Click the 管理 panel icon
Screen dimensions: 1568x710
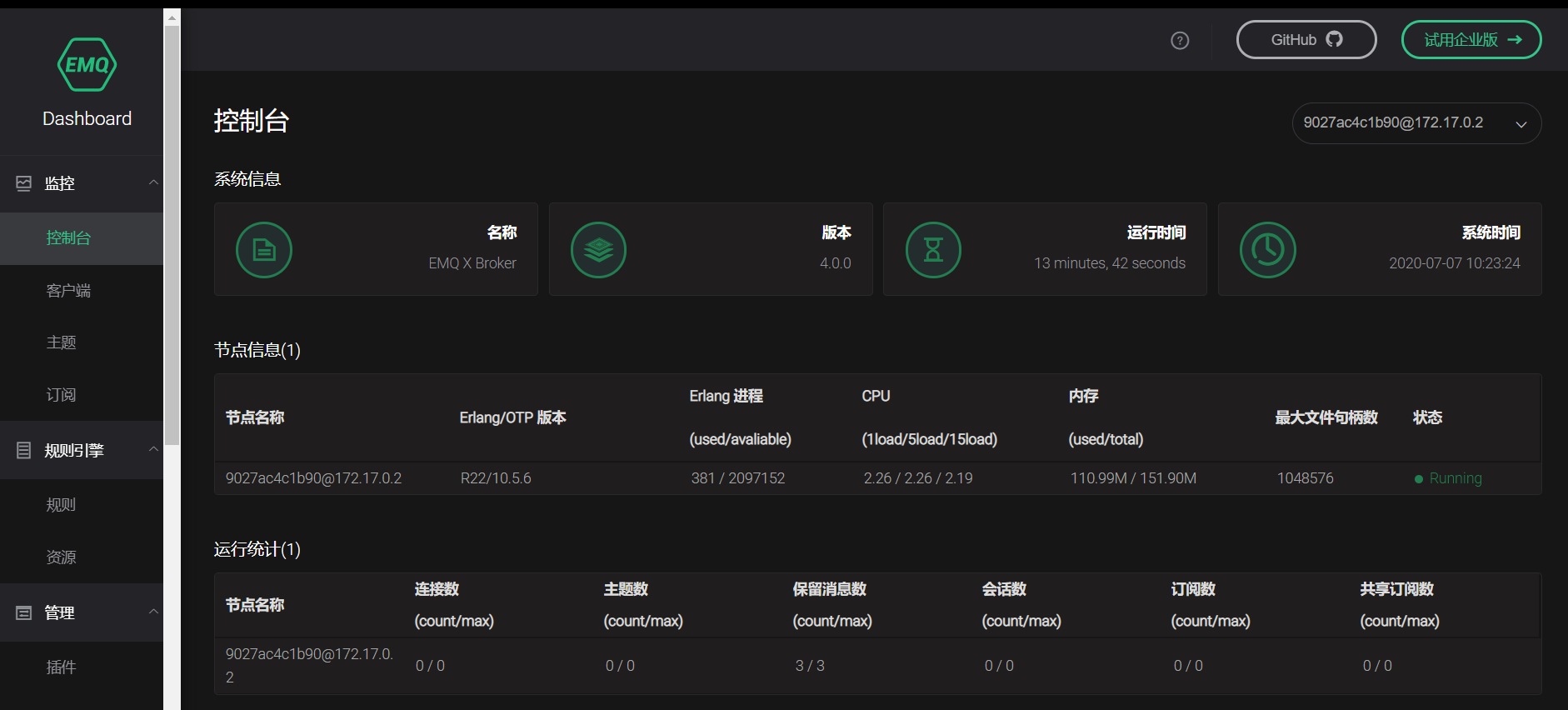(x=24, y=613)
